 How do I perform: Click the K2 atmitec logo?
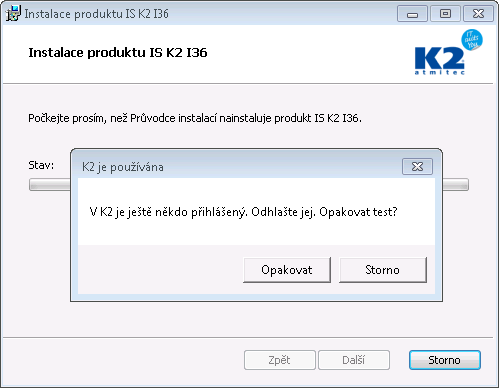coord(448,52)
